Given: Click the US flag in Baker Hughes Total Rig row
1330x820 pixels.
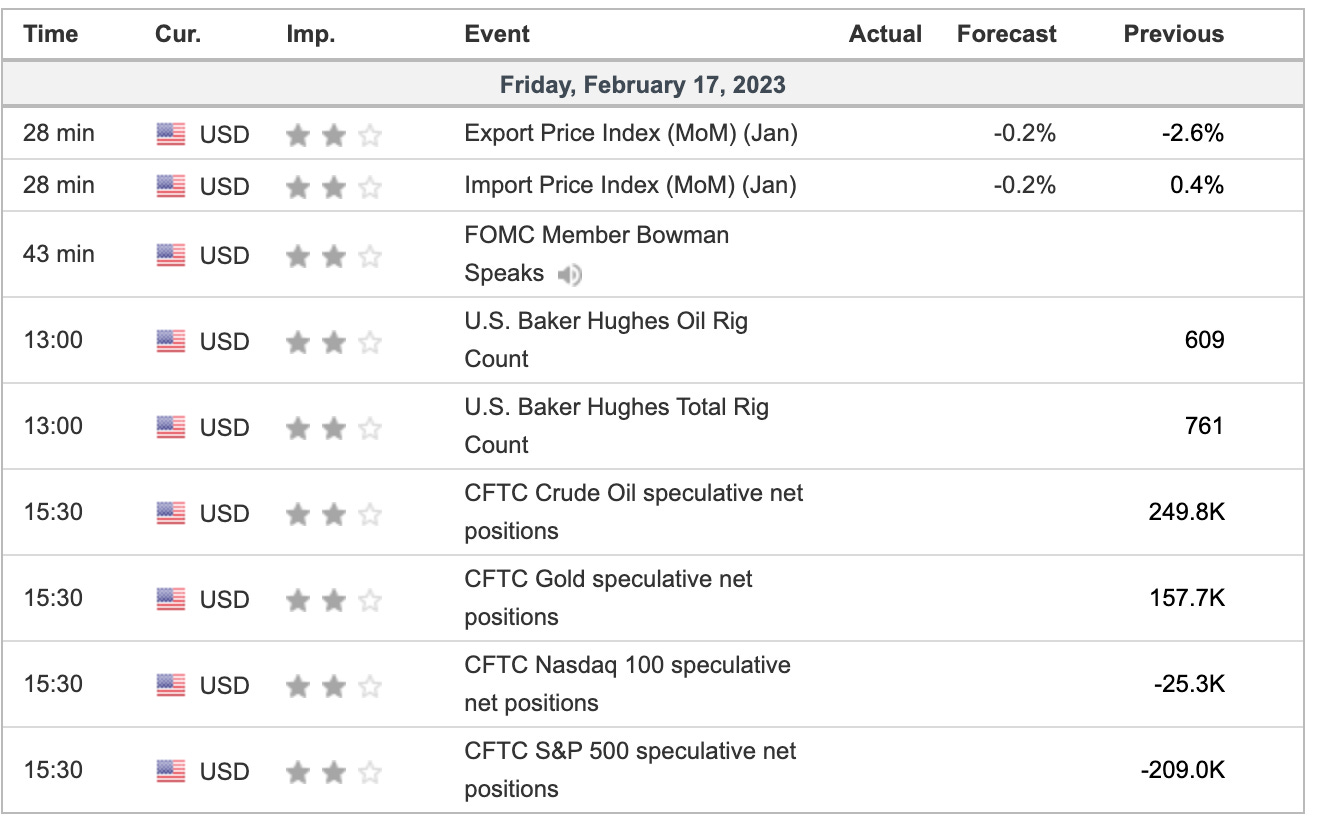Looking at the screenshot, I should point(171,428).
